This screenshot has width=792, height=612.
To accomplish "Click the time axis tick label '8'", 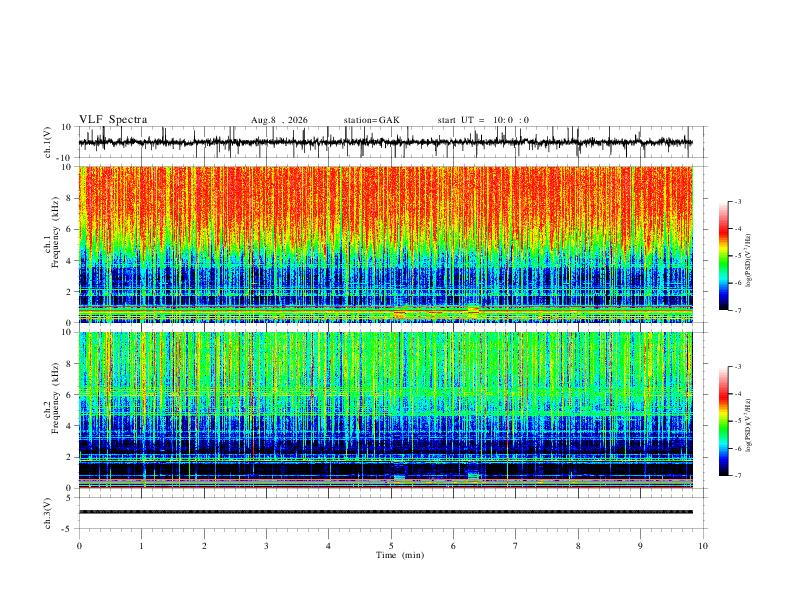I will point(578,546).
